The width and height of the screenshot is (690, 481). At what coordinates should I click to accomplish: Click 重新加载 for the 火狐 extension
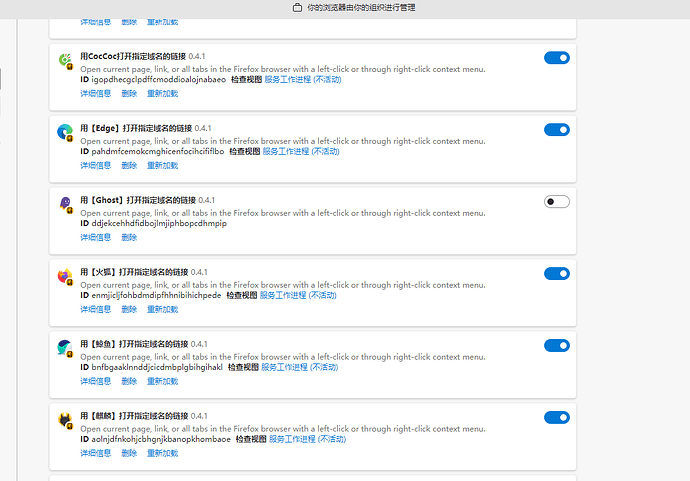(x=162, y=309)
